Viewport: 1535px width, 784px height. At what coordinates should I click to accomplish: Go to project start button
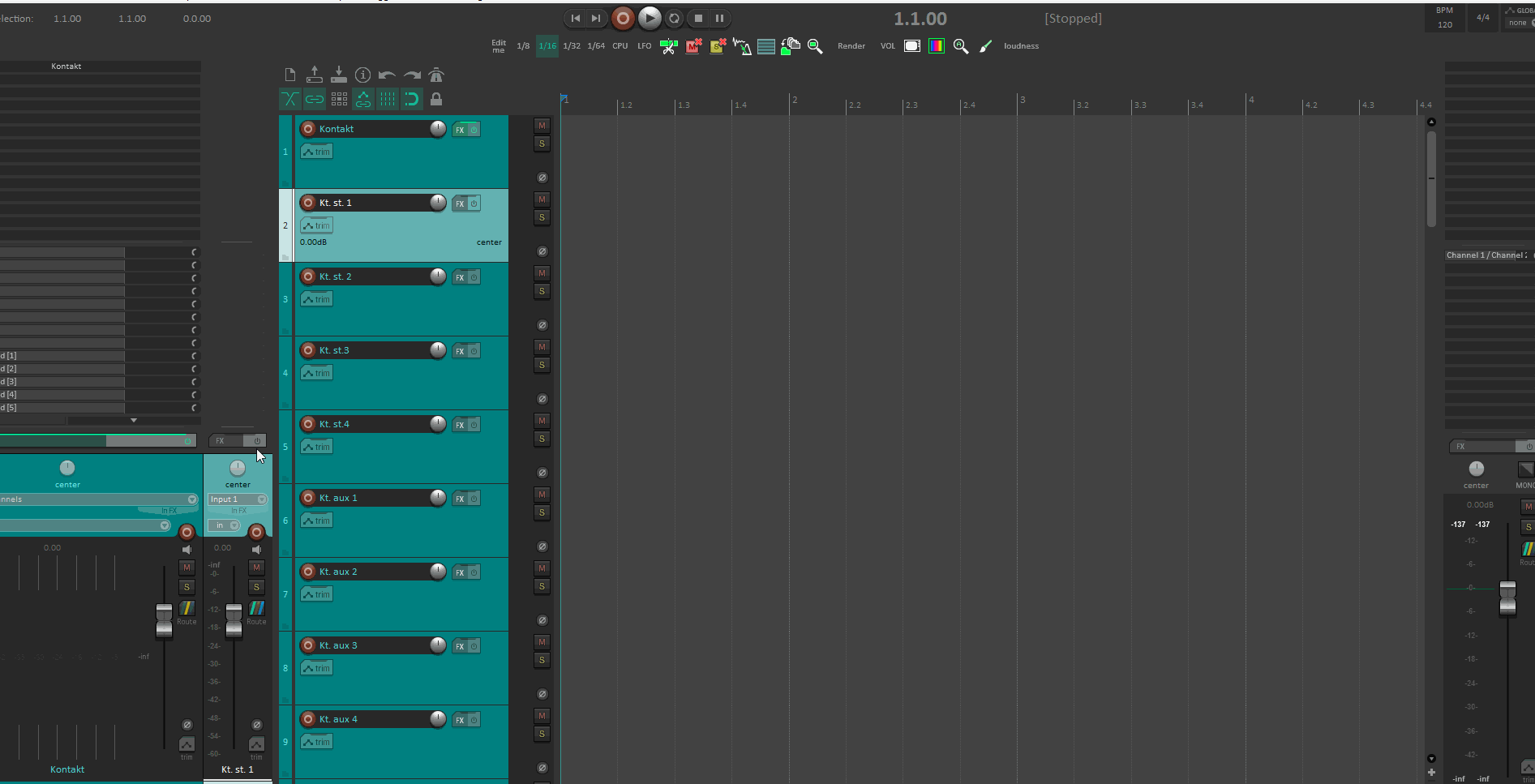pos(575,18)
